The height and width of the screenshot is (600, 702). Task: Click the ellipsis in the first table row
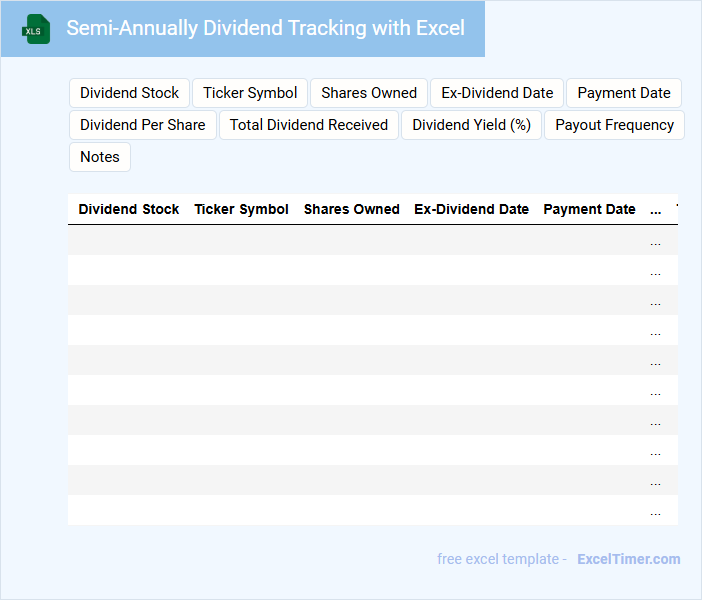655,241
